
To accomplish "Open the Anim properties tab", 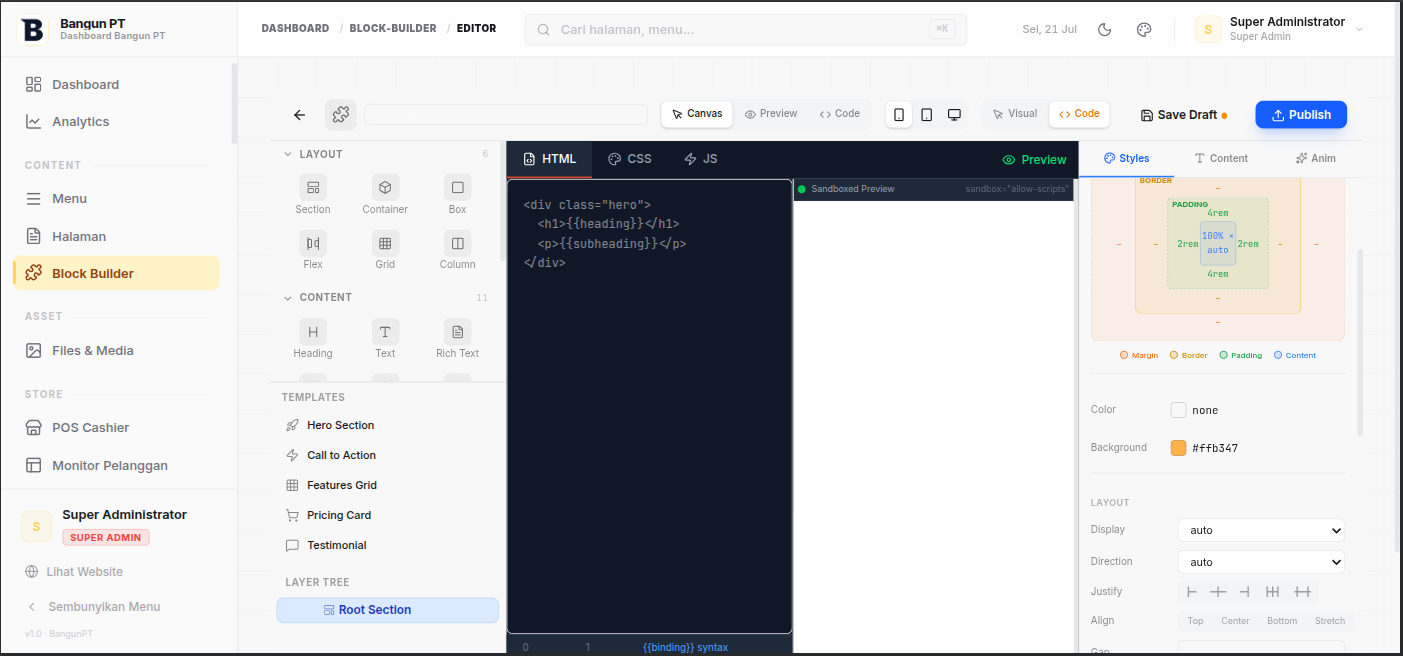I will (x=1315, y=158).
